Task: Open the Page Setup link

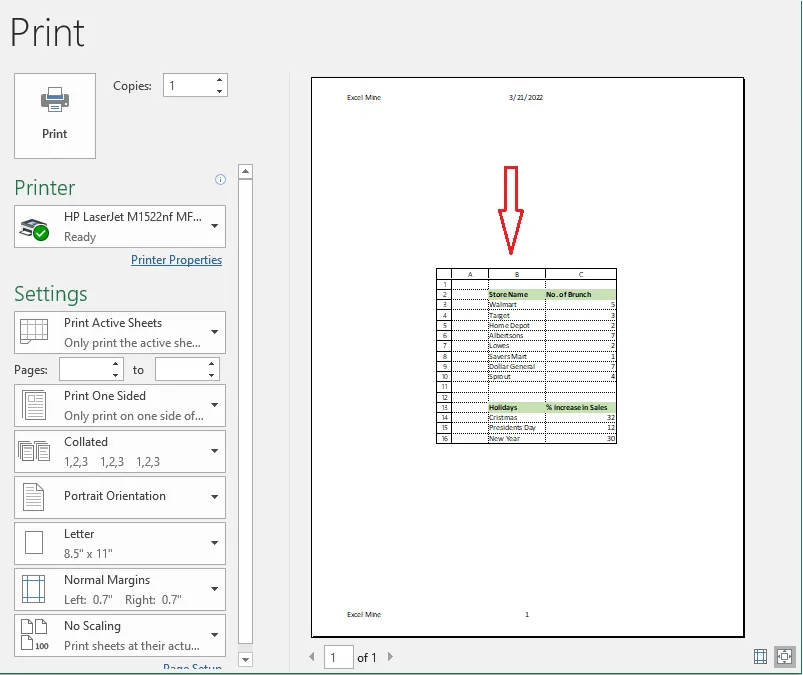Action: click(x=193, y=666)
